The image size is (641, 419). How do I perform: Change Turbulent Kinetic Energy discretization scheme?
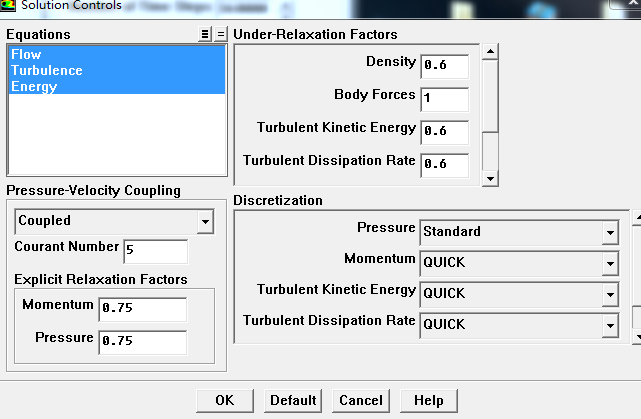[518, 294]
